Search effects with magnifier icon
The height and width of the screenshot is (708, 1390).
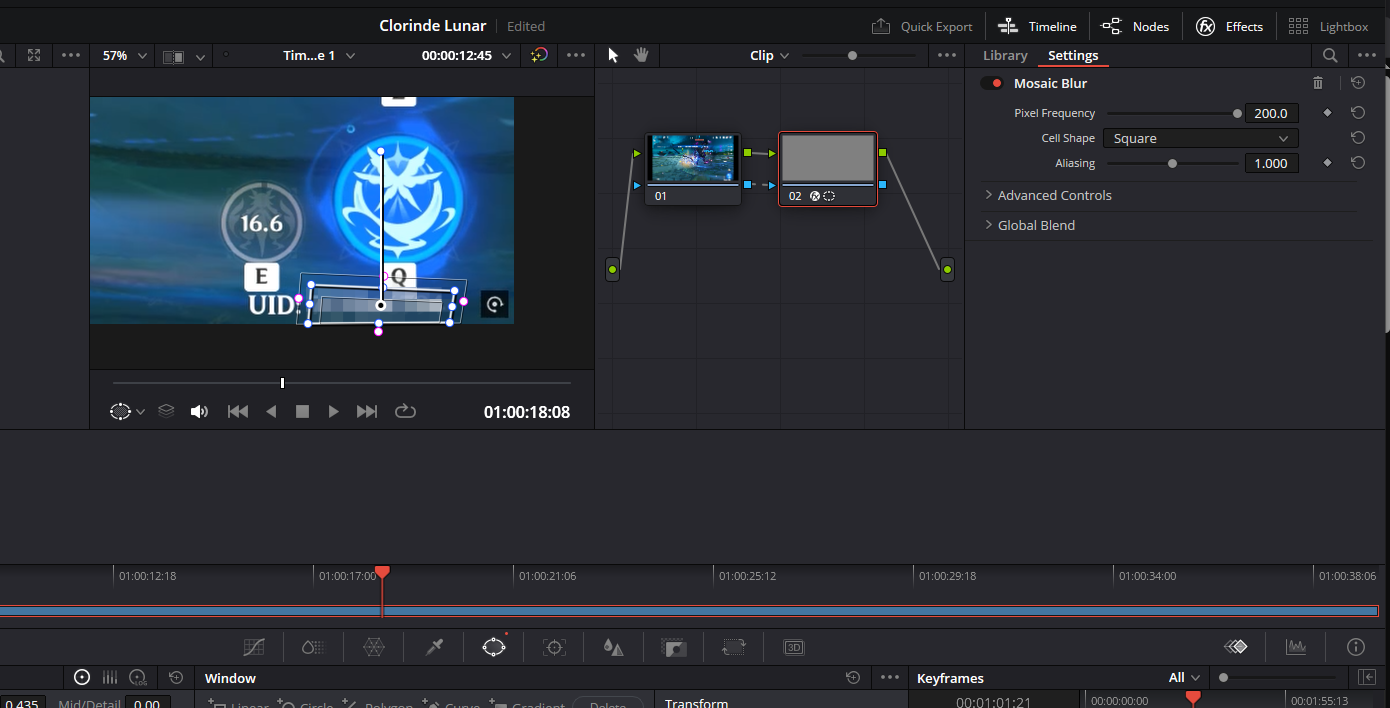coord(1330,55)
